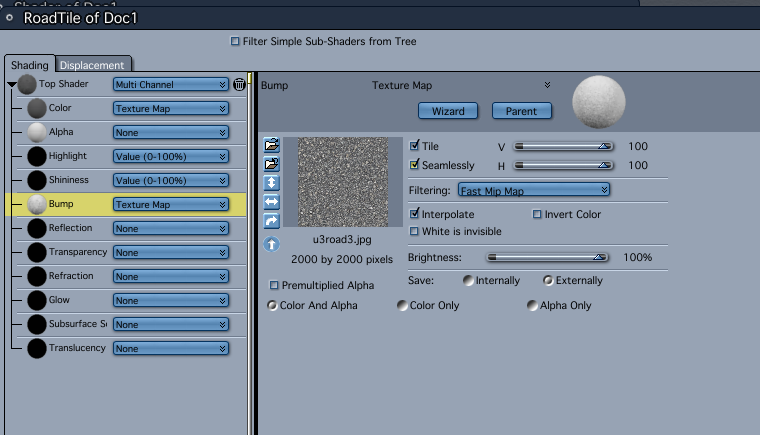Open the Bump Texture Map dropdown

coord(171,205)
